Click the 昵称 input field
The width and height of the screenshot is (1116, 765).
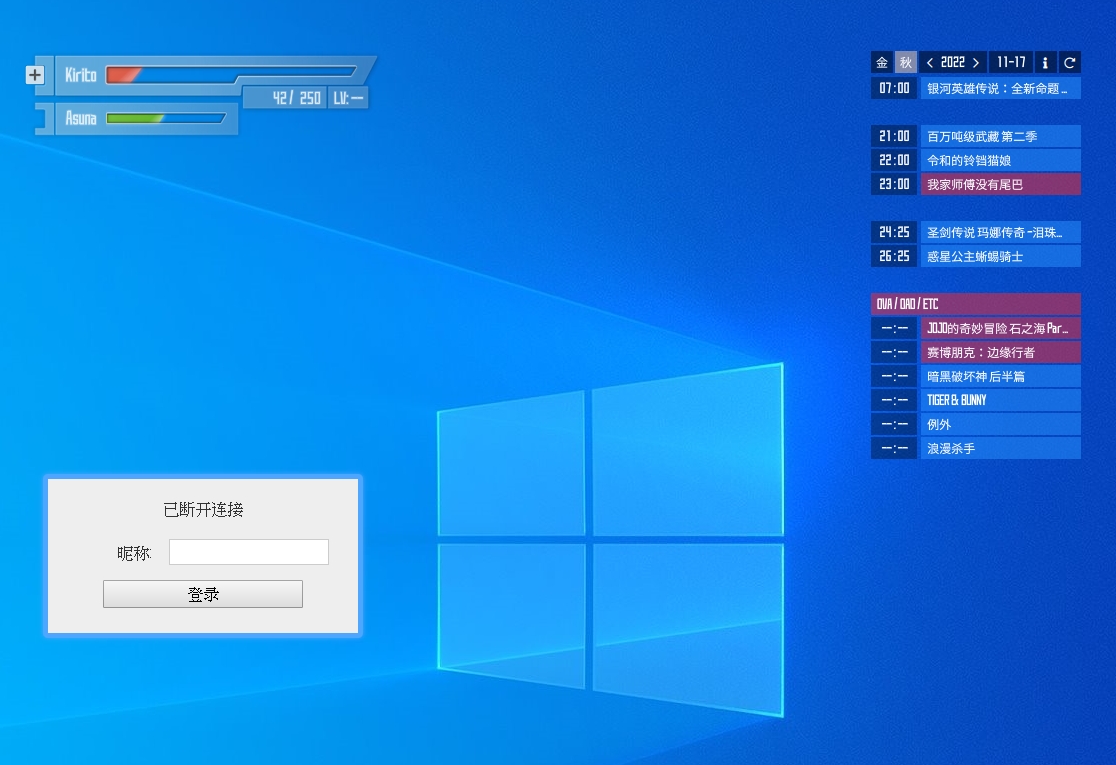click(248, 552)
